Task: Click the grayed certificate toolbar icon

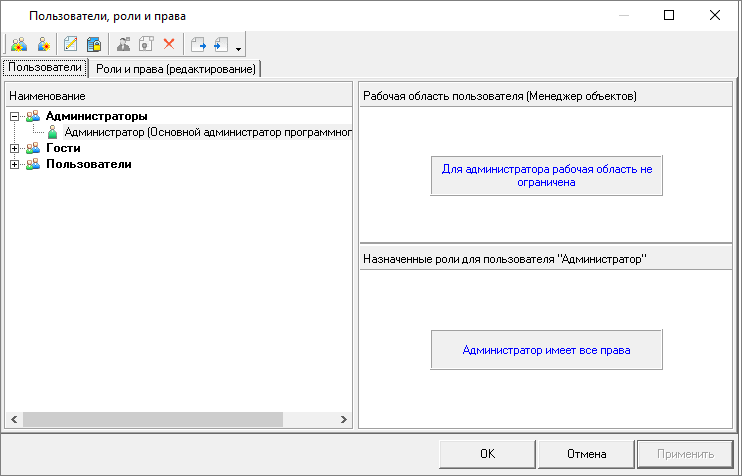Action: pos(146,44)
